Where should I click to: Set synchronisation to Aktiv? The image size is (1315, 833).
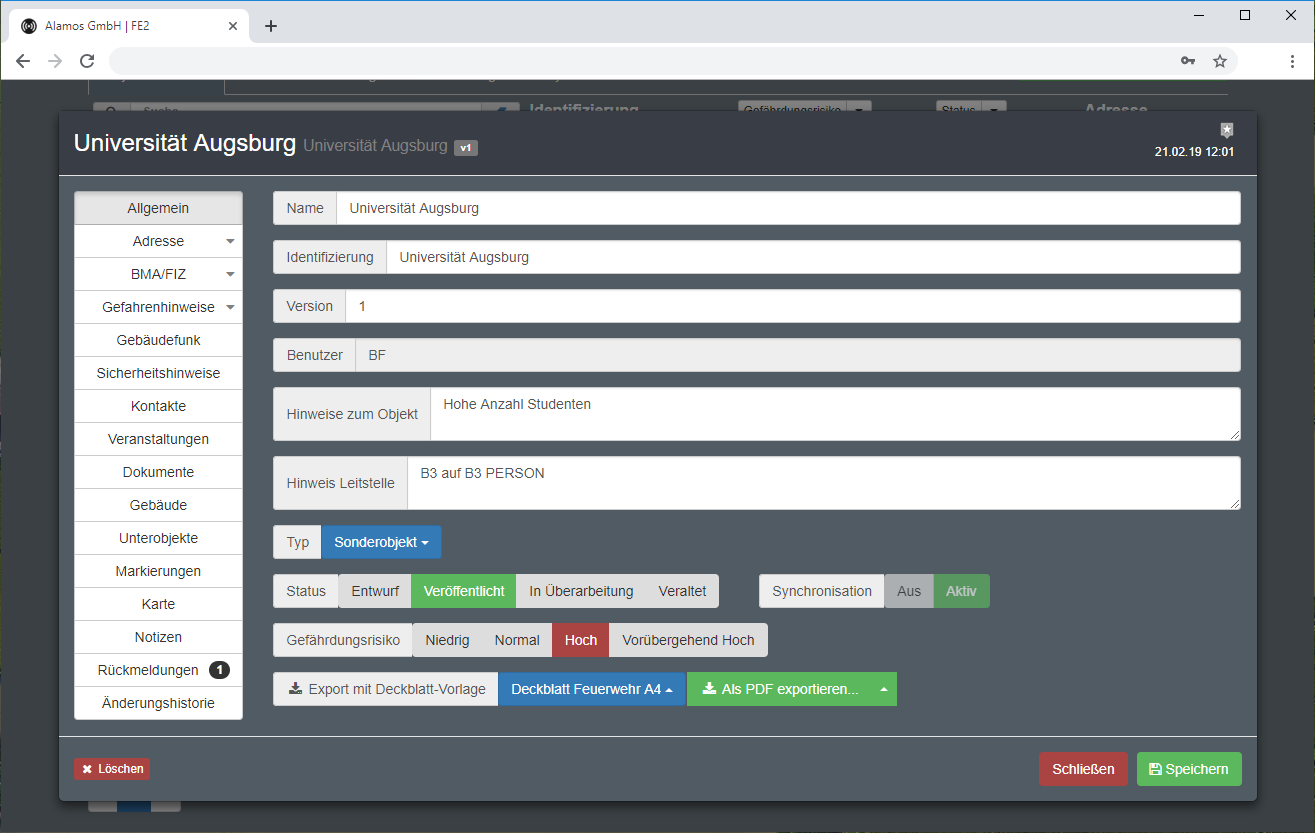coord(961,591)
